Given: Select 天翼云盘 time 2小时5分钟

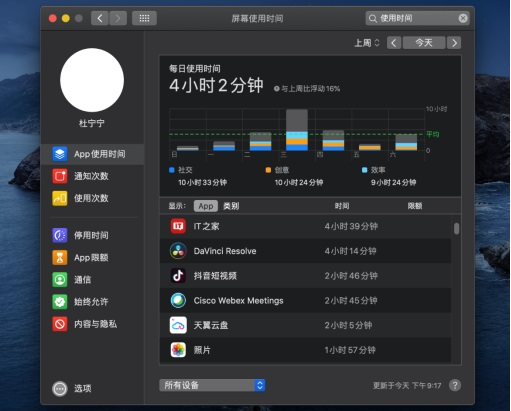Looking at the screenshot, I should pos(348,325).
